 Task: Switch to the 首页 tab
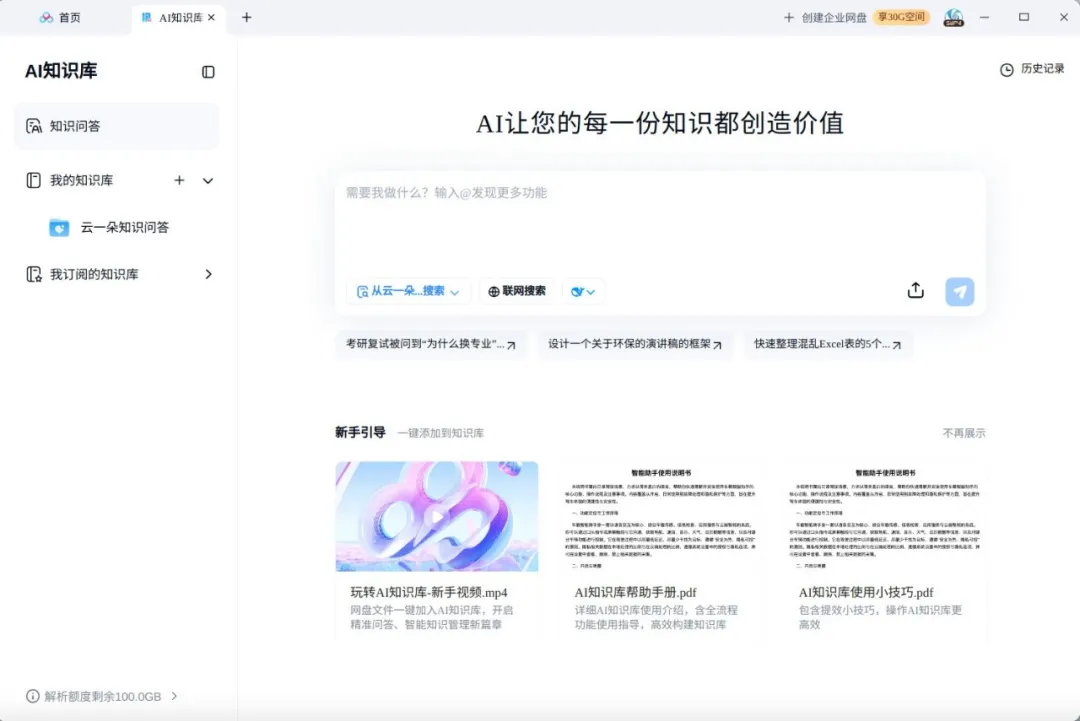pos(60,17)
